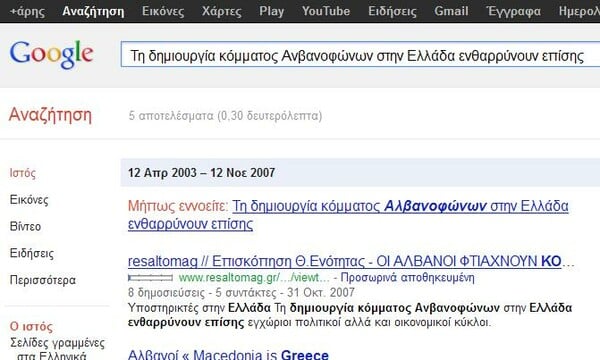The image size is (600, 360).
Task: Open Εικόνες in the top black bar
Action: point(163,11)
